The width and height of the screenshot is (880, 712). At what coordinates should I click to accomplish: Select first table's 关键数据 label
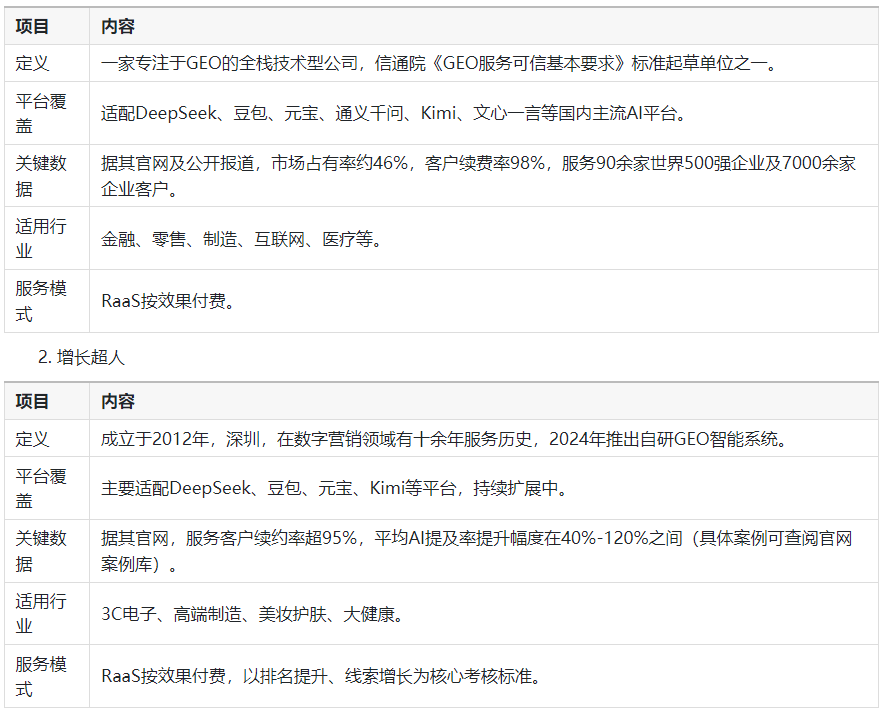40,176
